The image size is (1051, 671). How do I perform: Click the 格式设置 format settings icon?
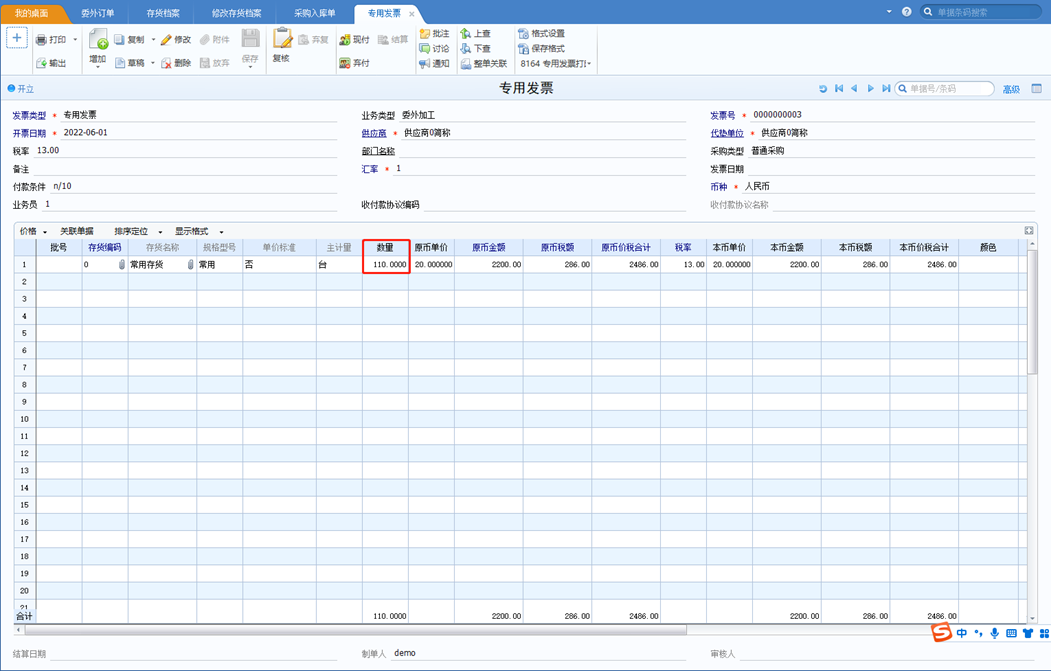click(523, 34)
